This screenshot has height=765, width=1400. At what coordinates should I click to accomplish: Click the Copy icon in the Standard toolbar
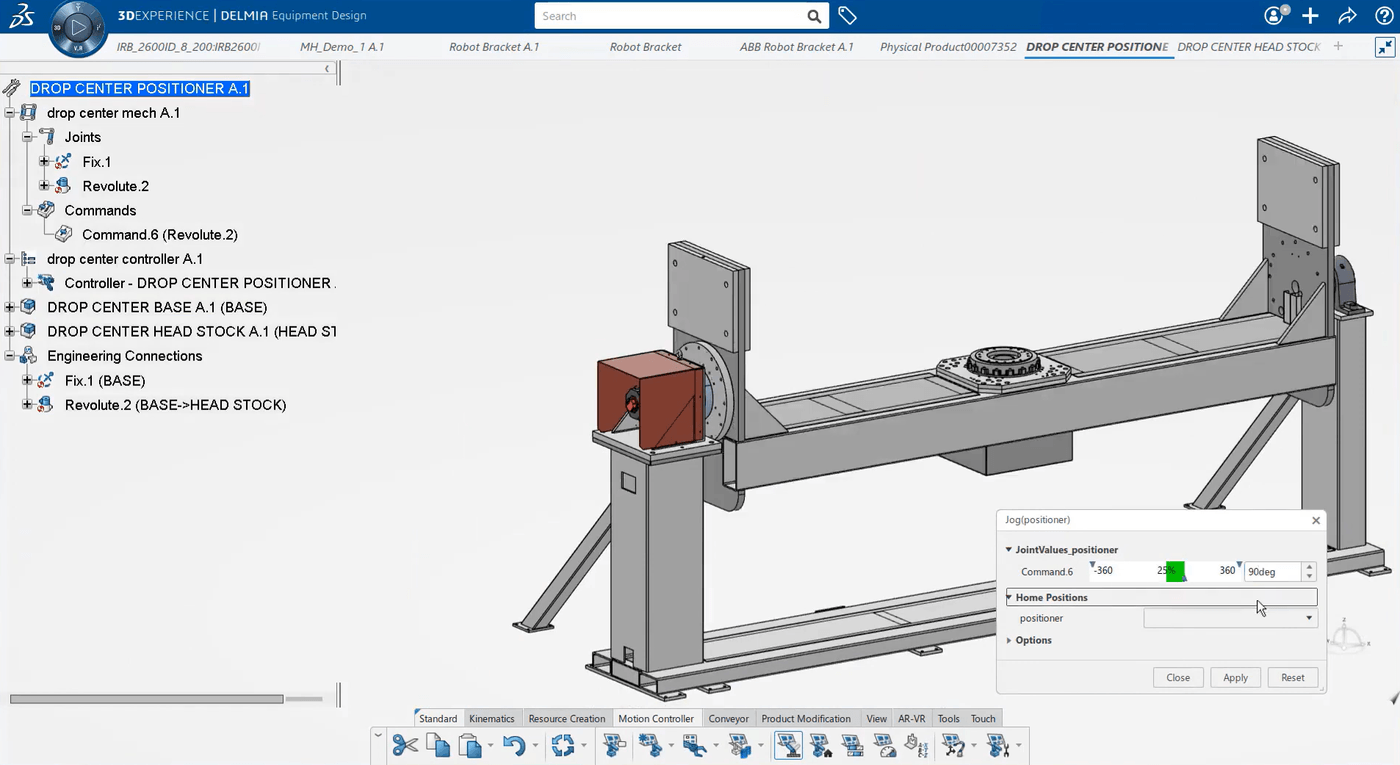click(x=437, y=745)
